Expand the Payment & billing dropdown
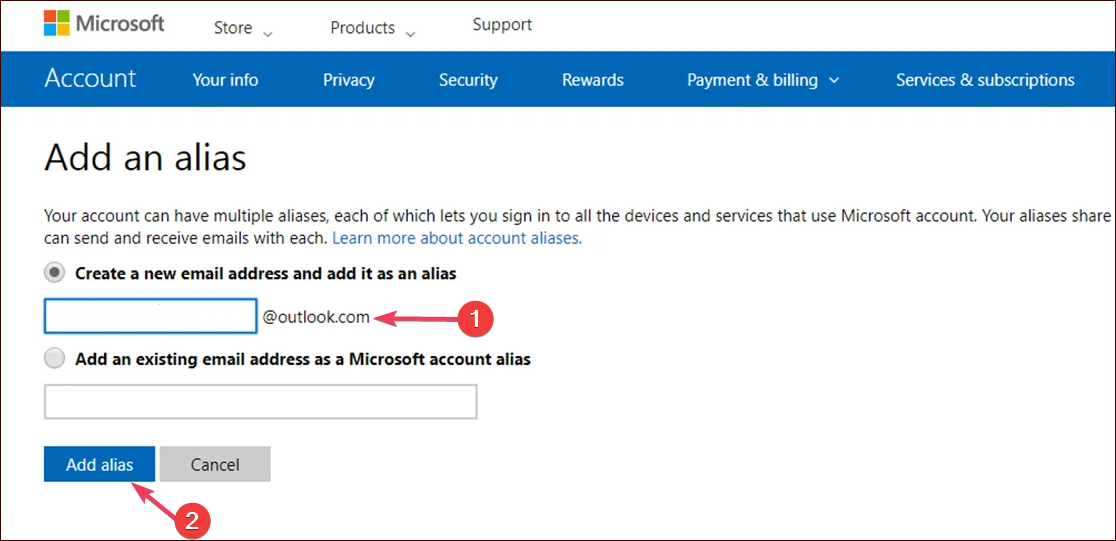This screenshot has height=541, width=1116. tap(762, 80)
